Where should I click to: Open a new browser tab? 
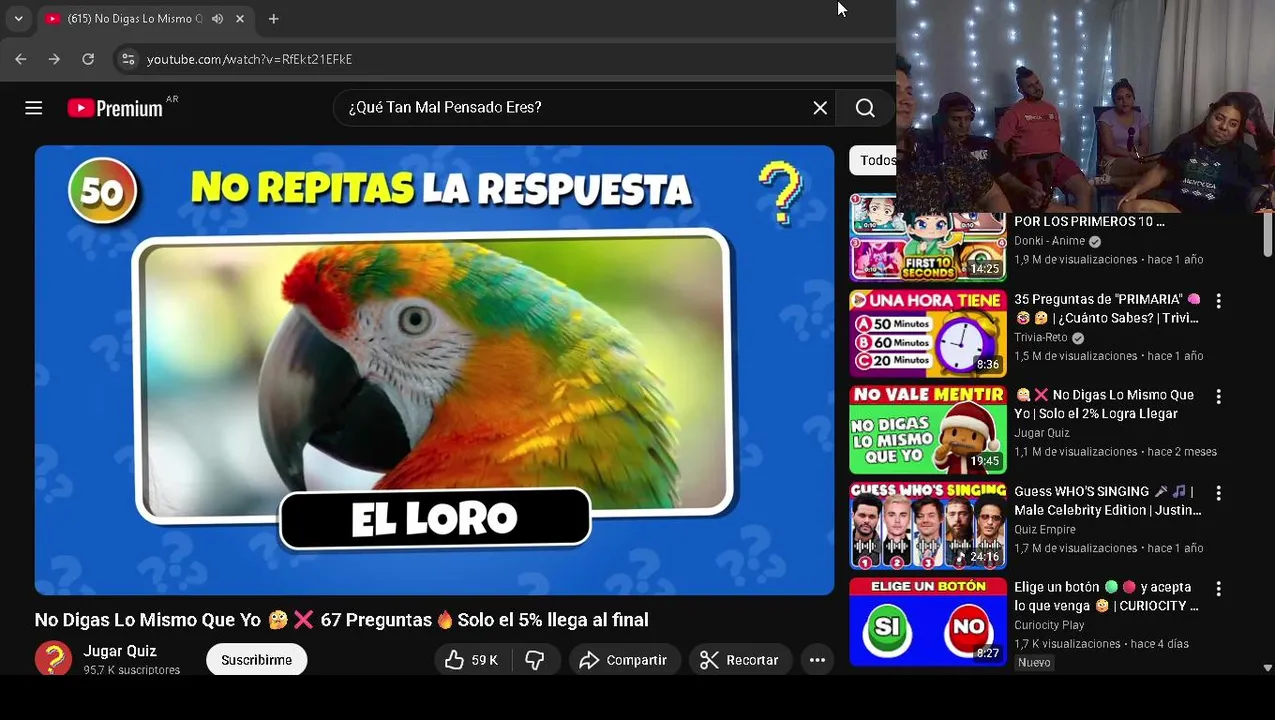(273, 19)
